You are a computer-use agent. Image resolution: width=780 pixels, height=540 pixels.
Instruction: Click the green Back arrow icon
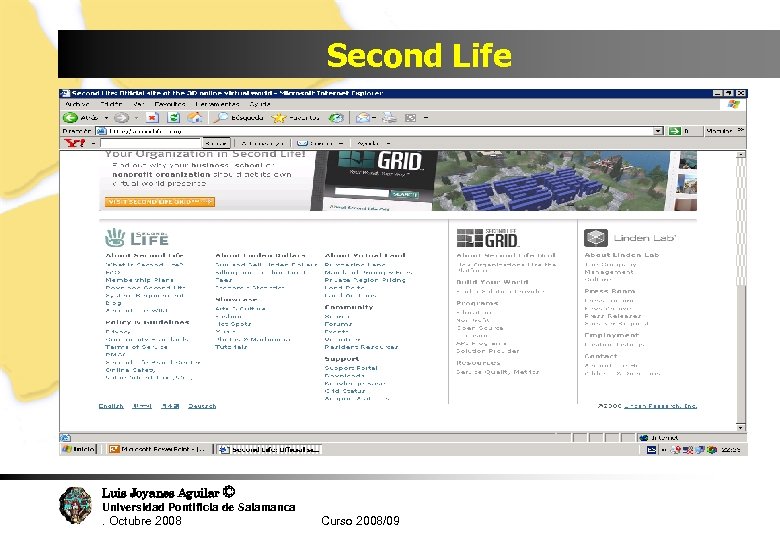pos(70,117)
